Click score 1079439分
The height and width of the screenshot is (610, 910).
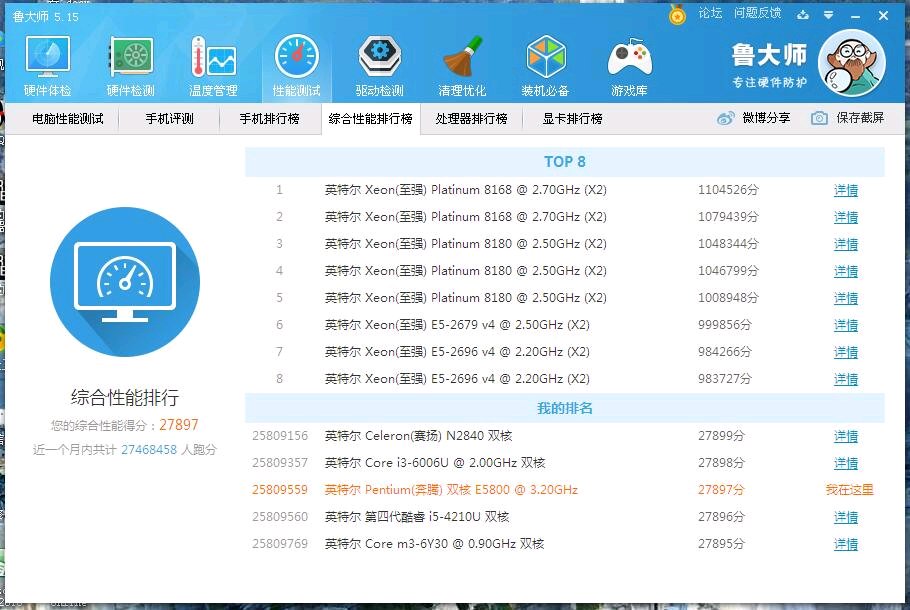(728, 217)
